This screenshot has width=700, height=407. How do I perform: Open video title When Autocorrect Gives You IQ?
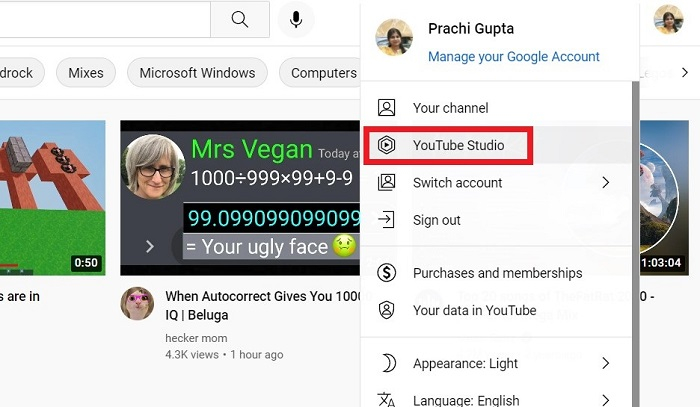[262, 305]
